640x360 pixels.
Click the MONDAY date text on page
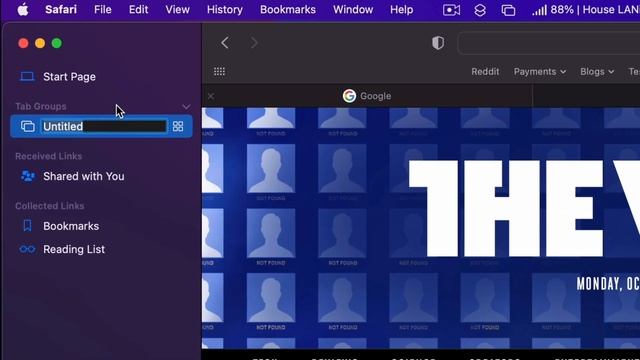[608, 284]
